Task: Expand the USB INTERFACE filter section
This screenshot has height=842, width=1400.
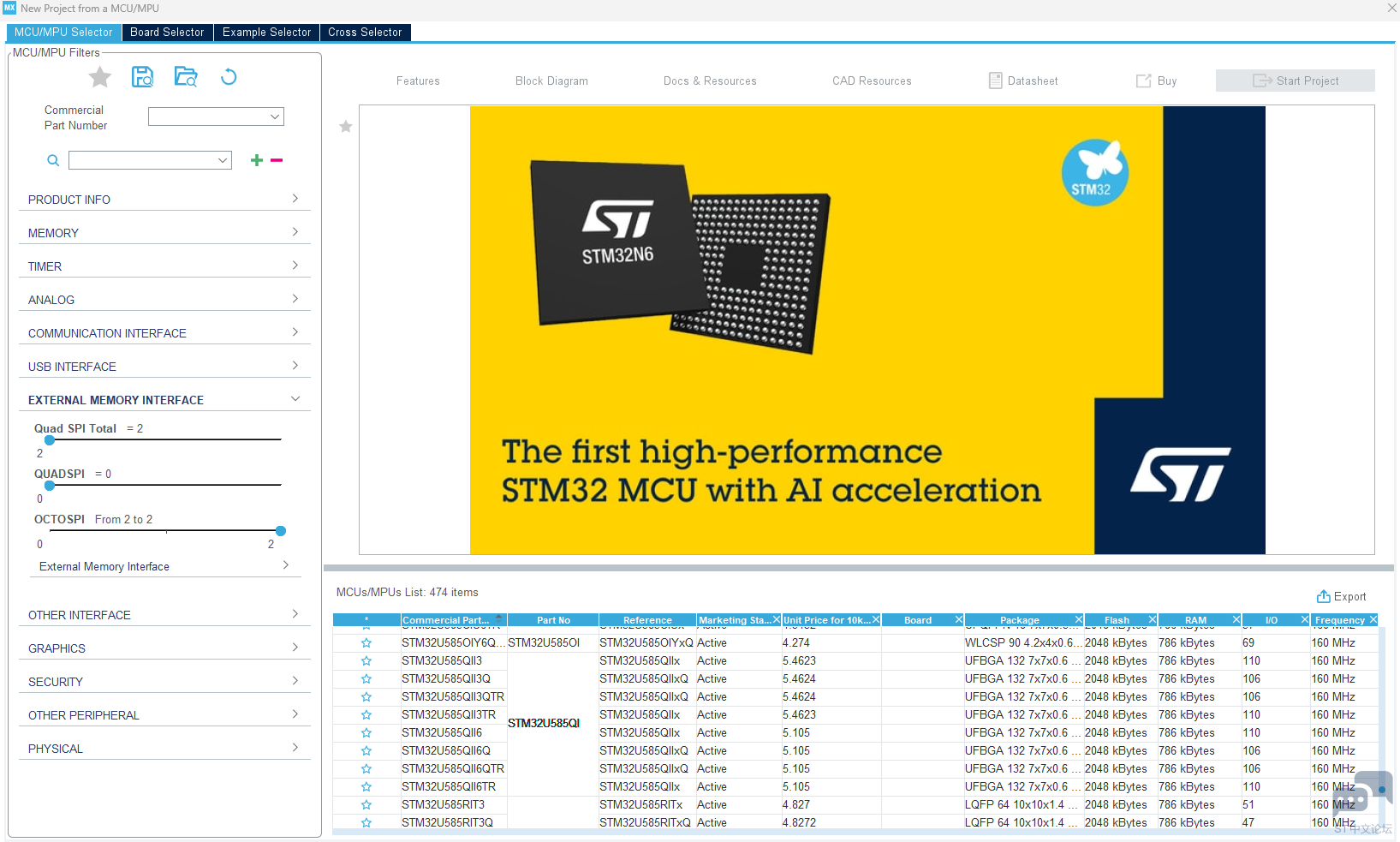Action: point(164,366)
